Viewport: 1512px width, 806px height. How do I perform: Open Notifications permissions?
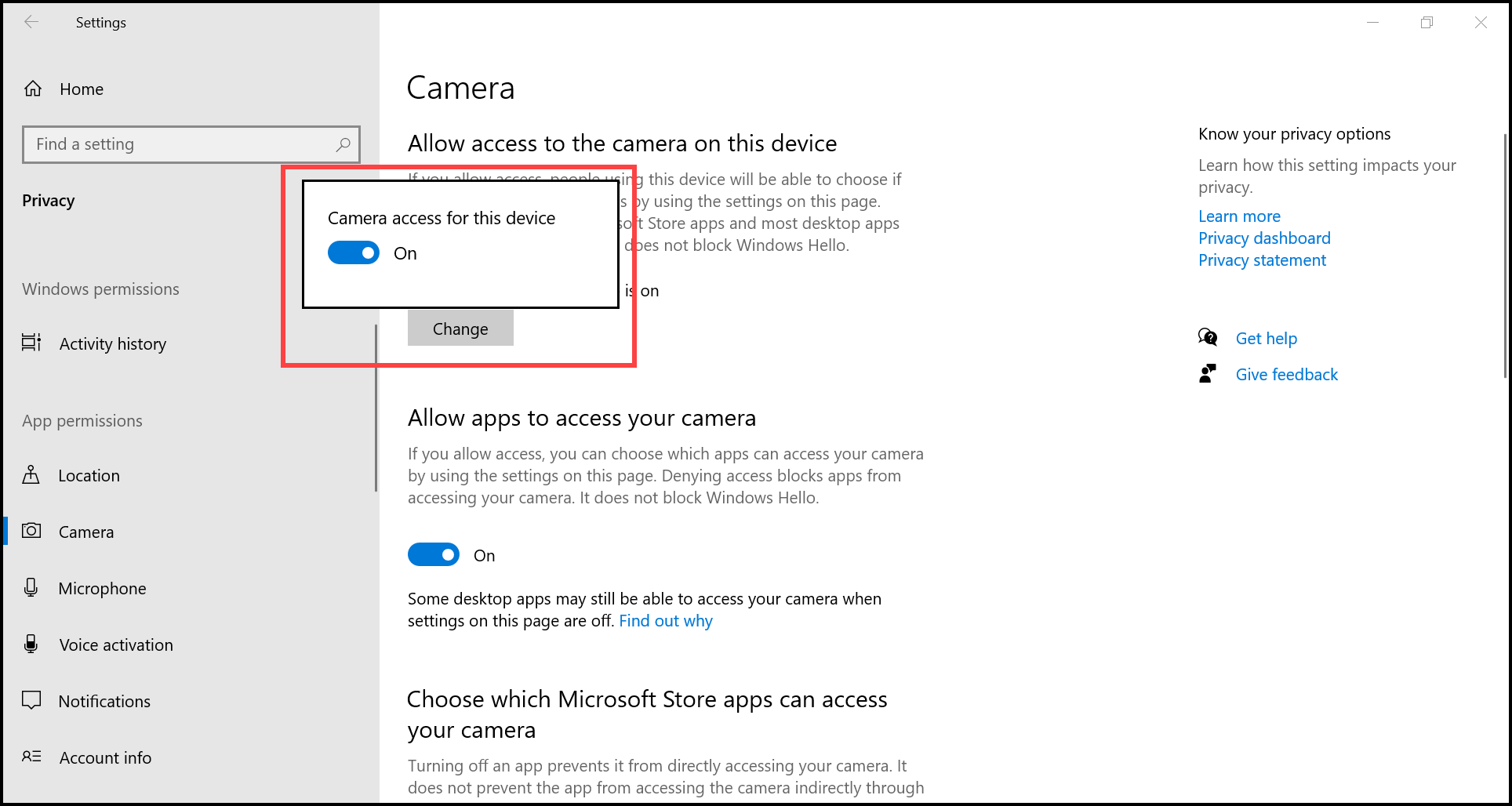click(x=104, y=701)
